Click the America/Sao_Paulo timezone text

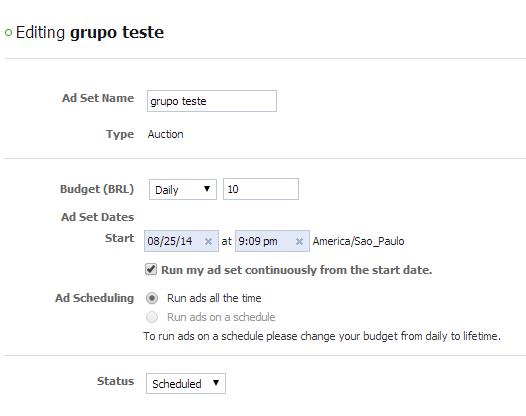tap(358, 241)
